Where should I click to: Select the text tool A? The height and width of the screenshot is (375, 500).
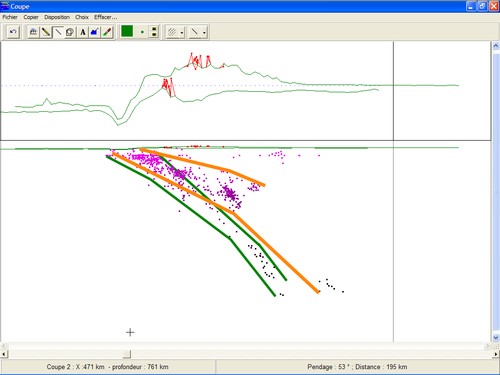tap(83, 32)
